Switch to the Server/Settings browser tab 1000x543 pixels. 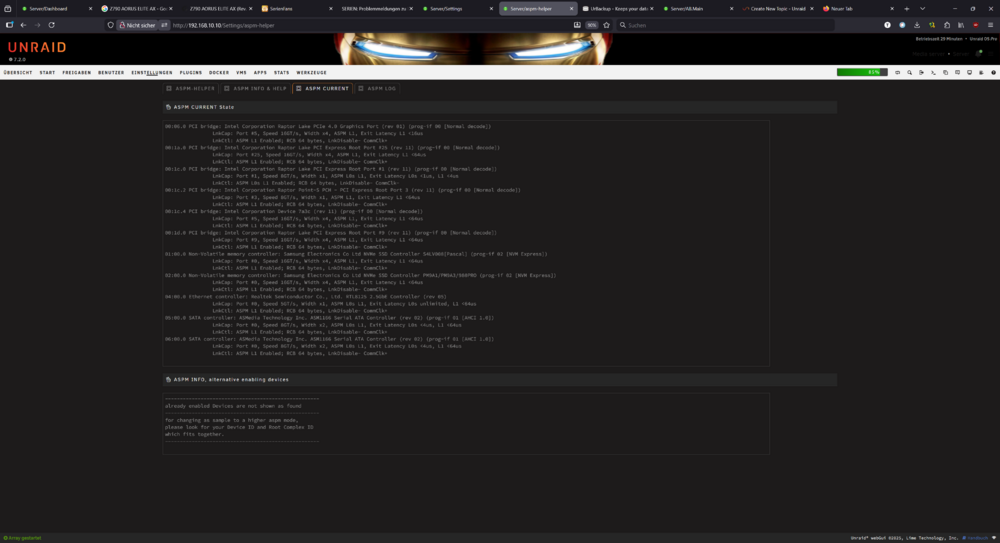coord(457,9)
